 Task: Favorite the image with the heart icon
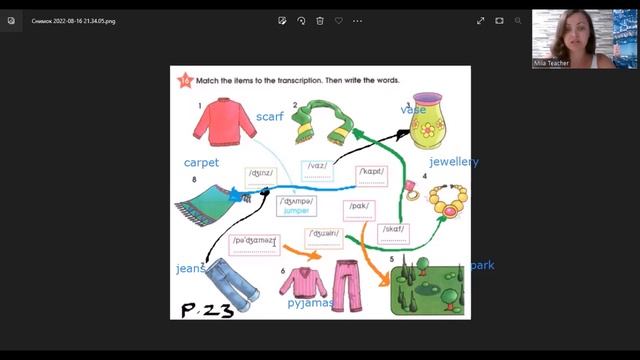(339, 21)
